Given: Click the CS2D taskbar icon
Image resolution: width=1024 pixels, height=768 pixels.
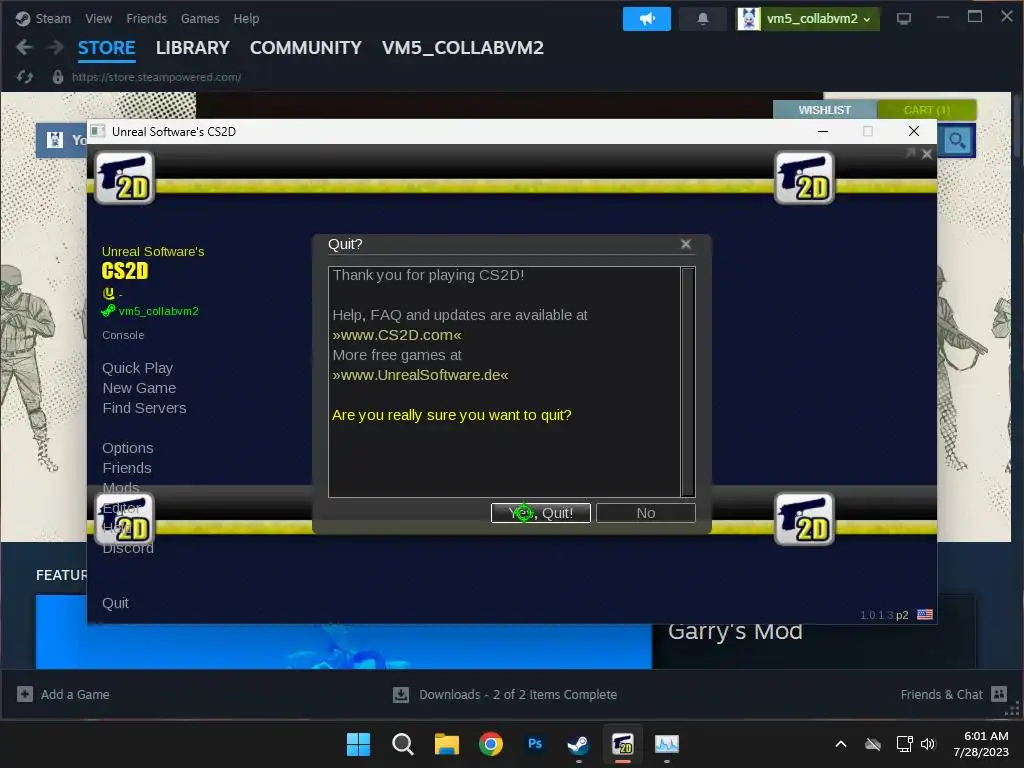Looking at the screenshot, I should point(623,744).
